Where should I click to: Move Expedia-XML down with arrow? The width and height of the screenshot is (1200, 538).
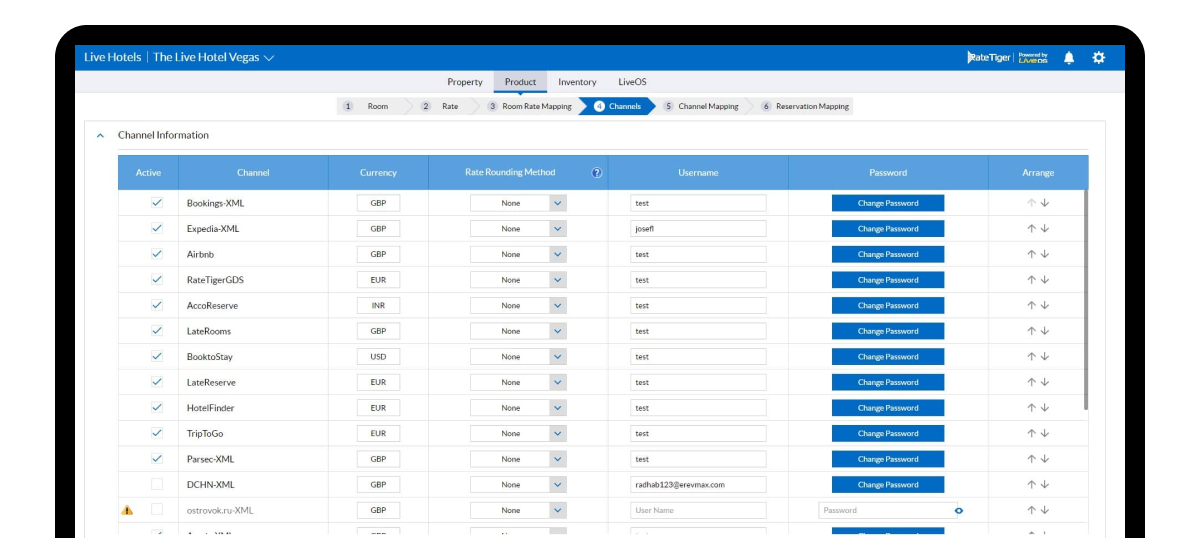coord(1045,229)
